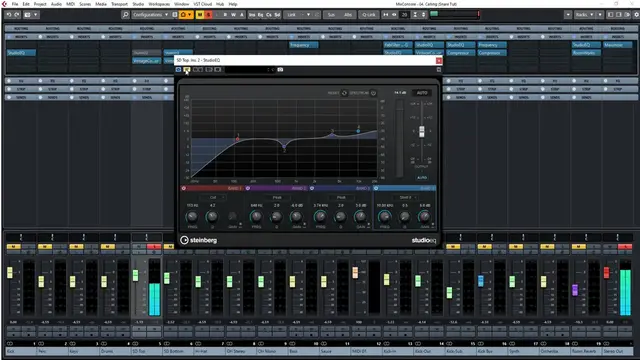
Task: Open the Project menu
Action: [x=40, y=4]
